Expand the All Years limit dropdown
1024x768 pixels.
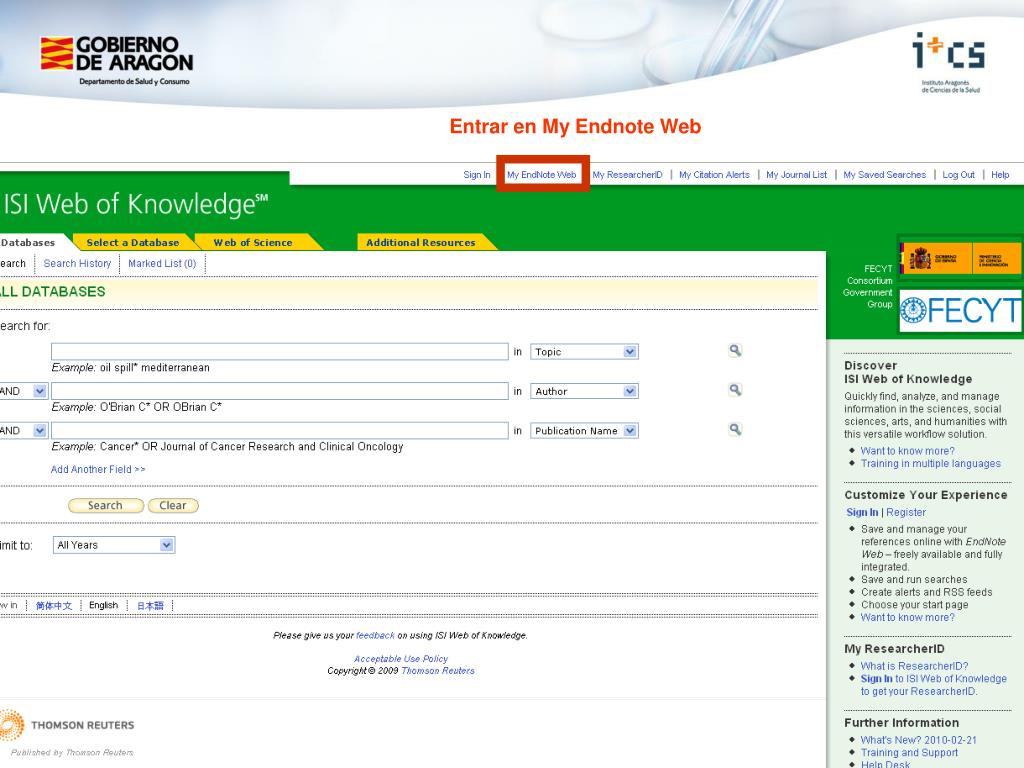pyautogui.click(x=114, y=545)
